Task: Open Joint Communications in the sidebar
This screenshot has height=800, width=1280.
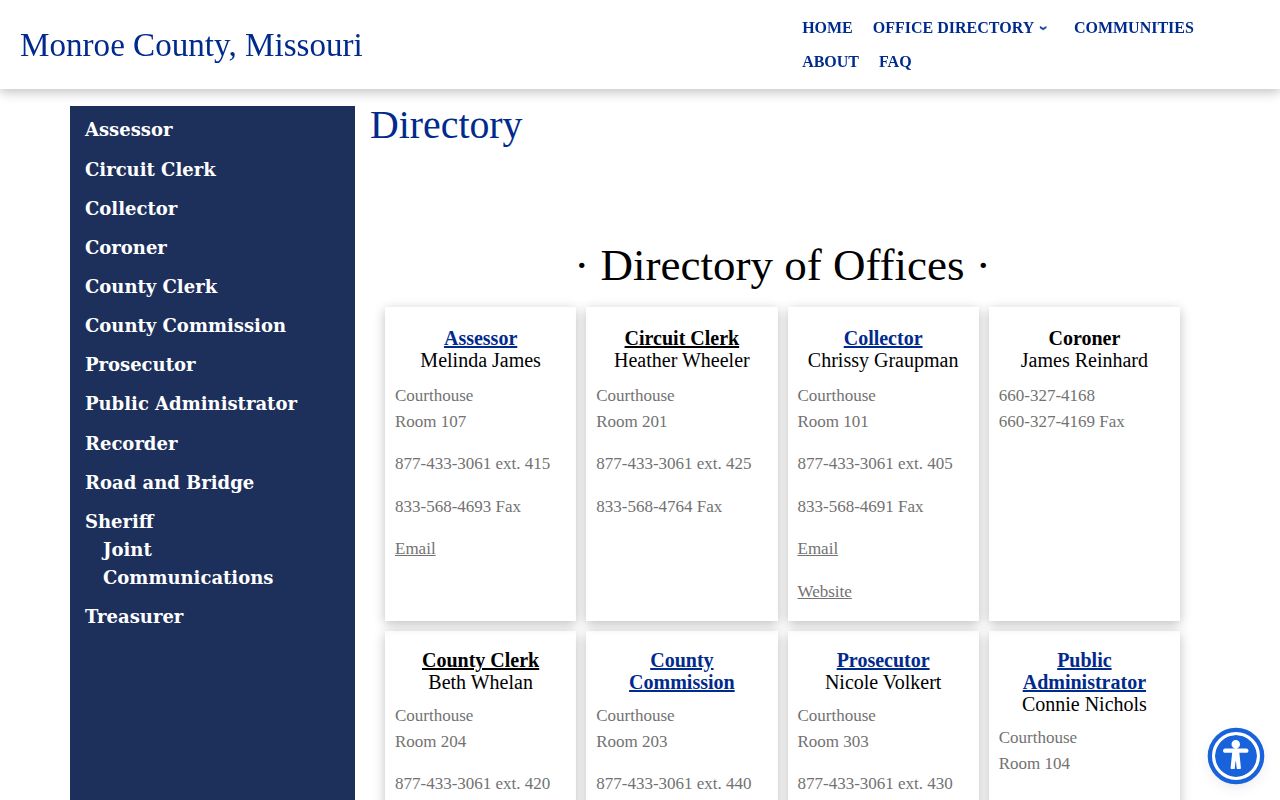Action: click(187, 563)
